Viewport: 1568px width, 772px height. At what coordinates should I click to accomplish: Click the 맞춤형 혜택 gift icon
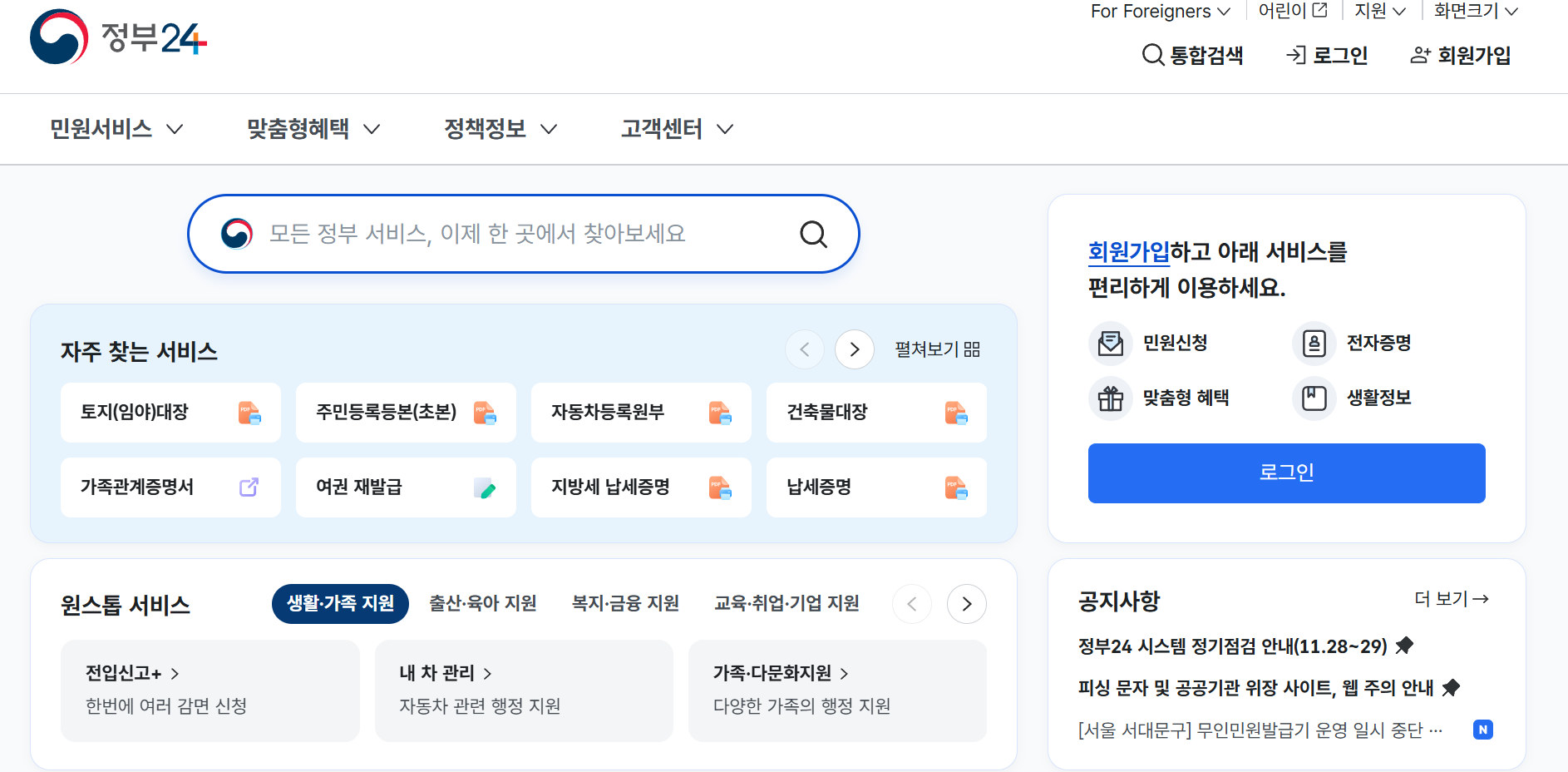coord(1111,398)
